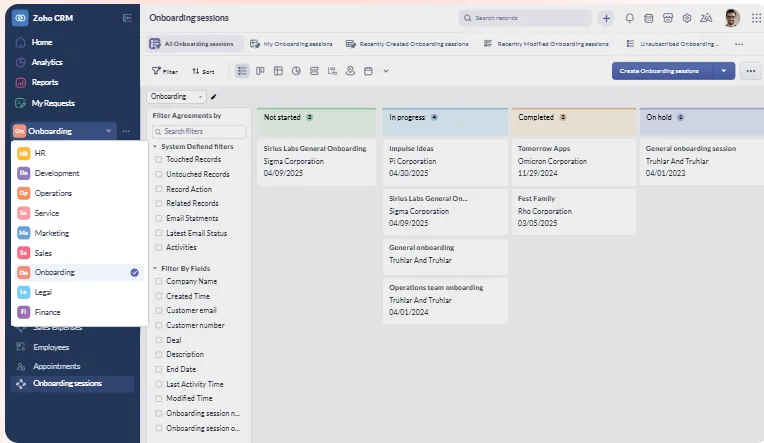764x443 pixels.
Task: Open the marketplace store icon
Action: point(668,18)
